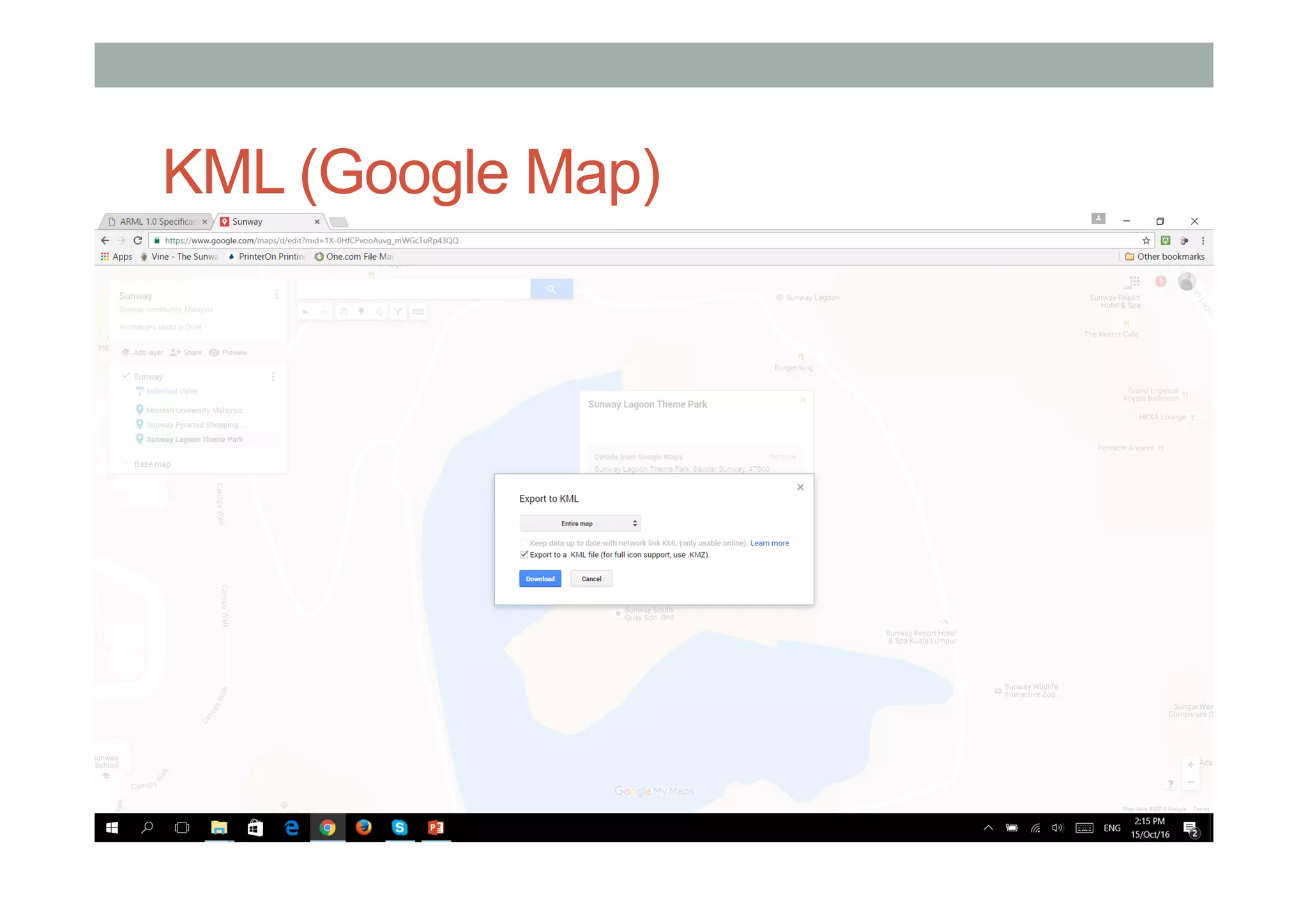
Task: Select Monash University Malaysia in the layer
Action: tap(189, 410)
